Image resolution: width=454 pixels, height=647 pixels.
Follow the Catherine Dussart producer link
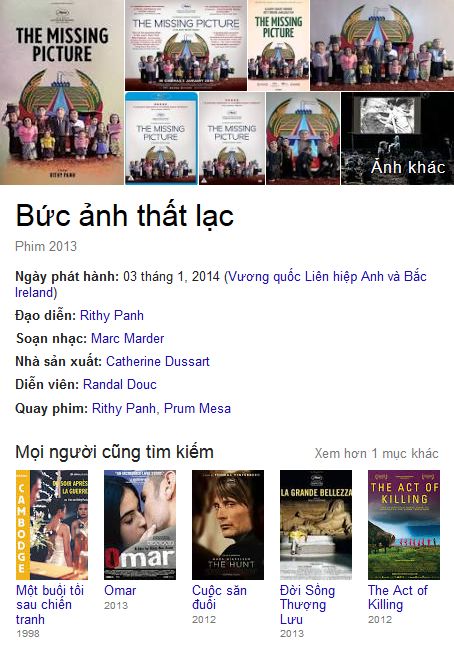point(158,361)
